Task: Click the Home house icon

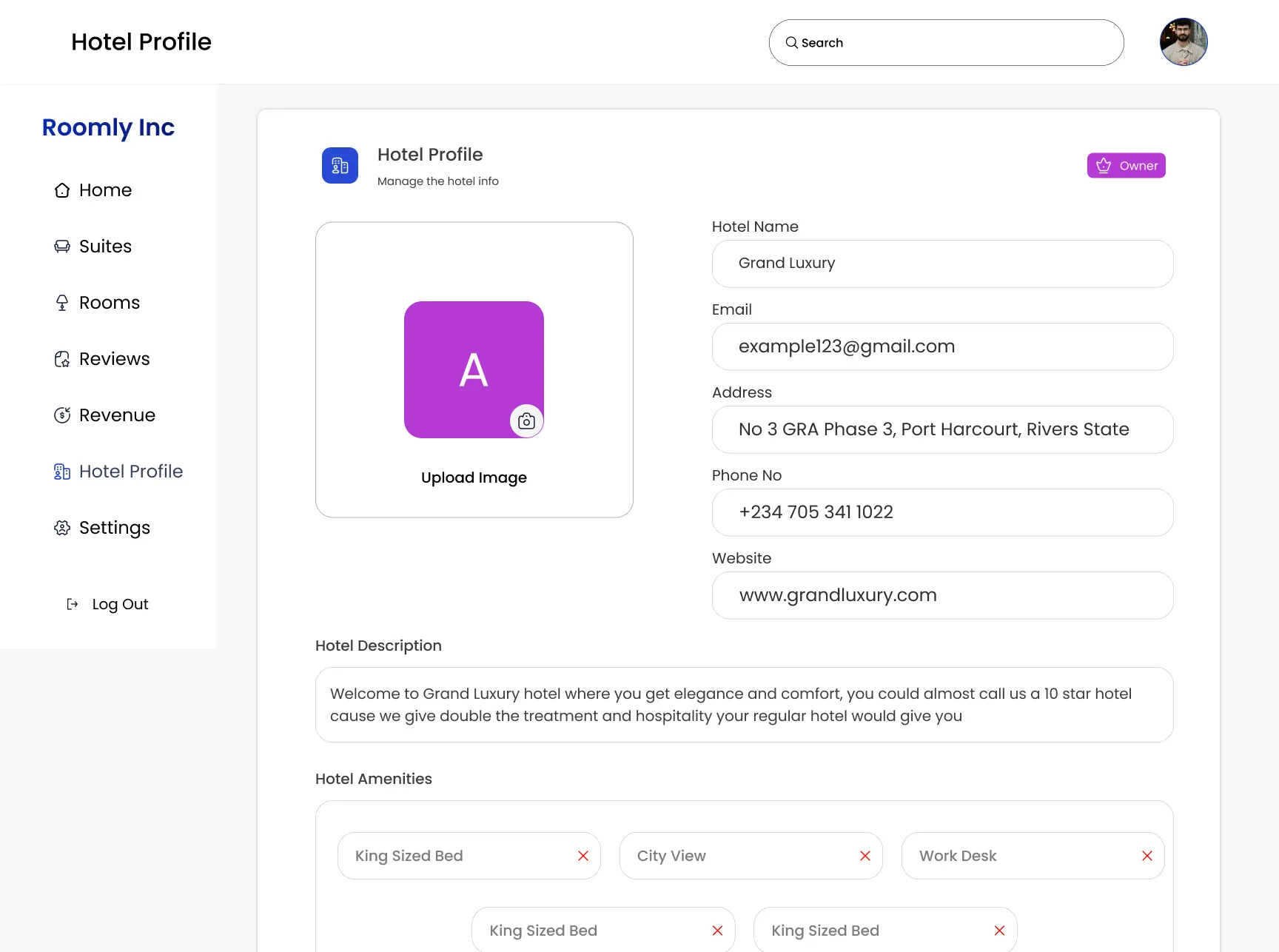Action: click(x=62, y=190)
